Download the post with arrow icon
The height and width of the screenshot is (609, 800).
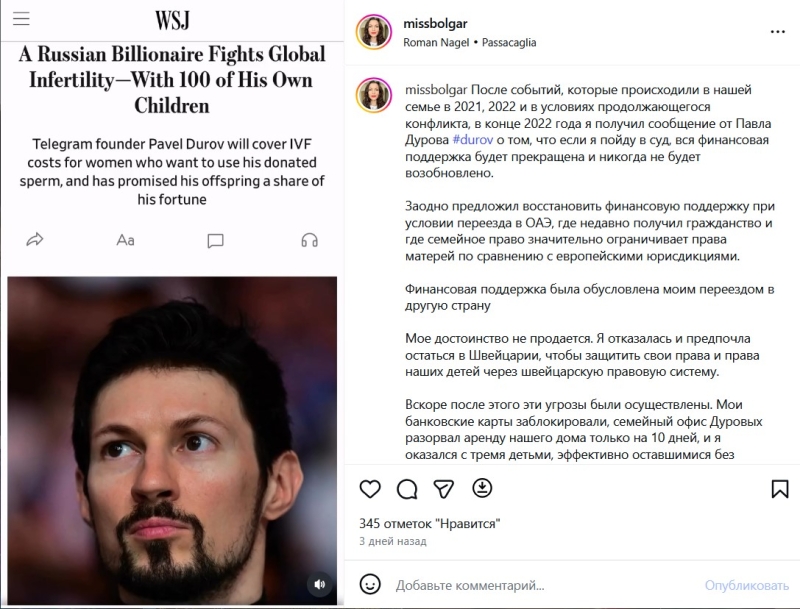click(482, 488)
